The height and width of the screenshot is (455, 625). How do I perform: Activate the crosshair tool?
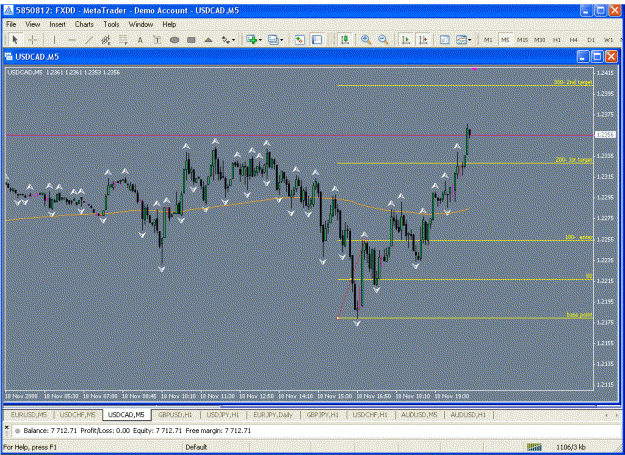(x=33, y=39)
